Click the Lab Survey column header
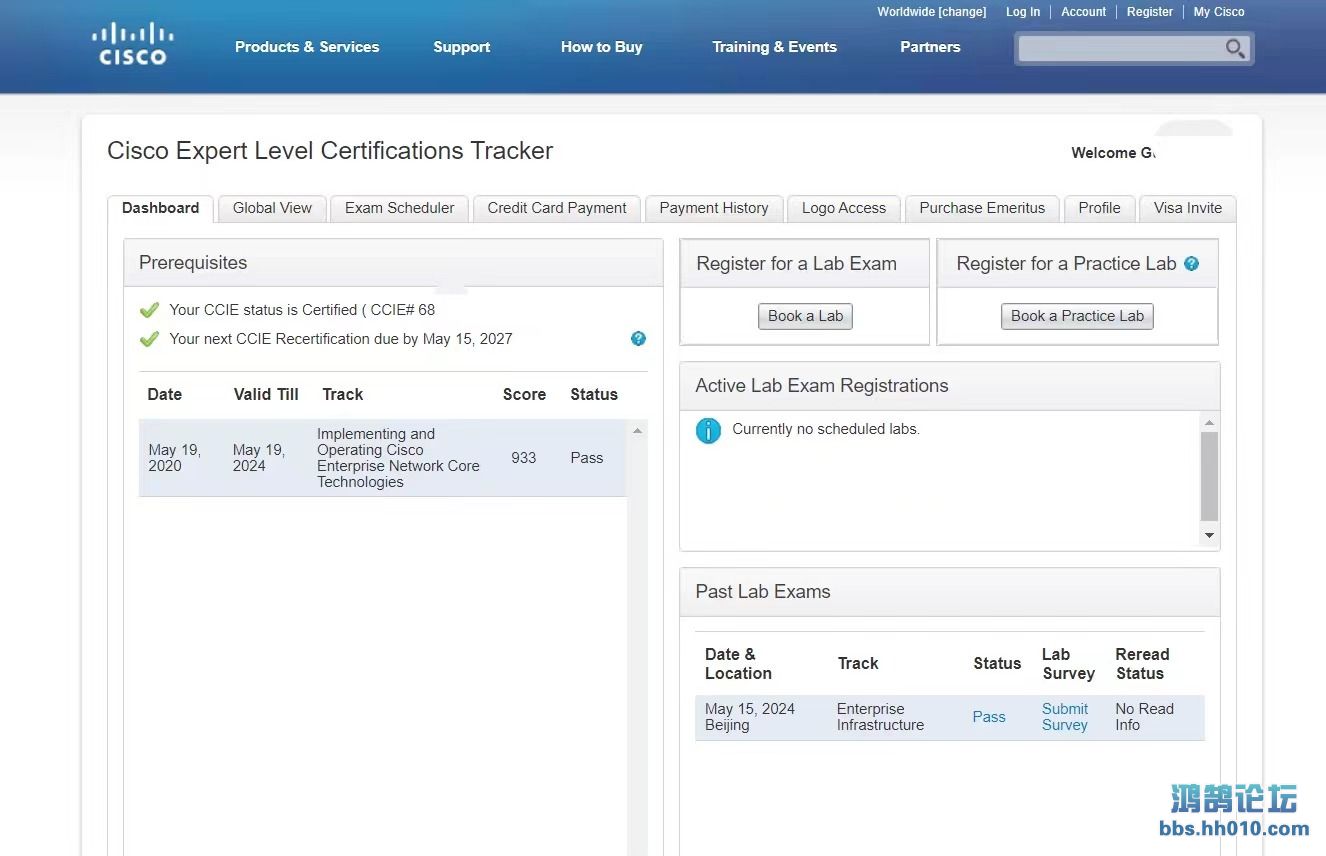 1068,664
